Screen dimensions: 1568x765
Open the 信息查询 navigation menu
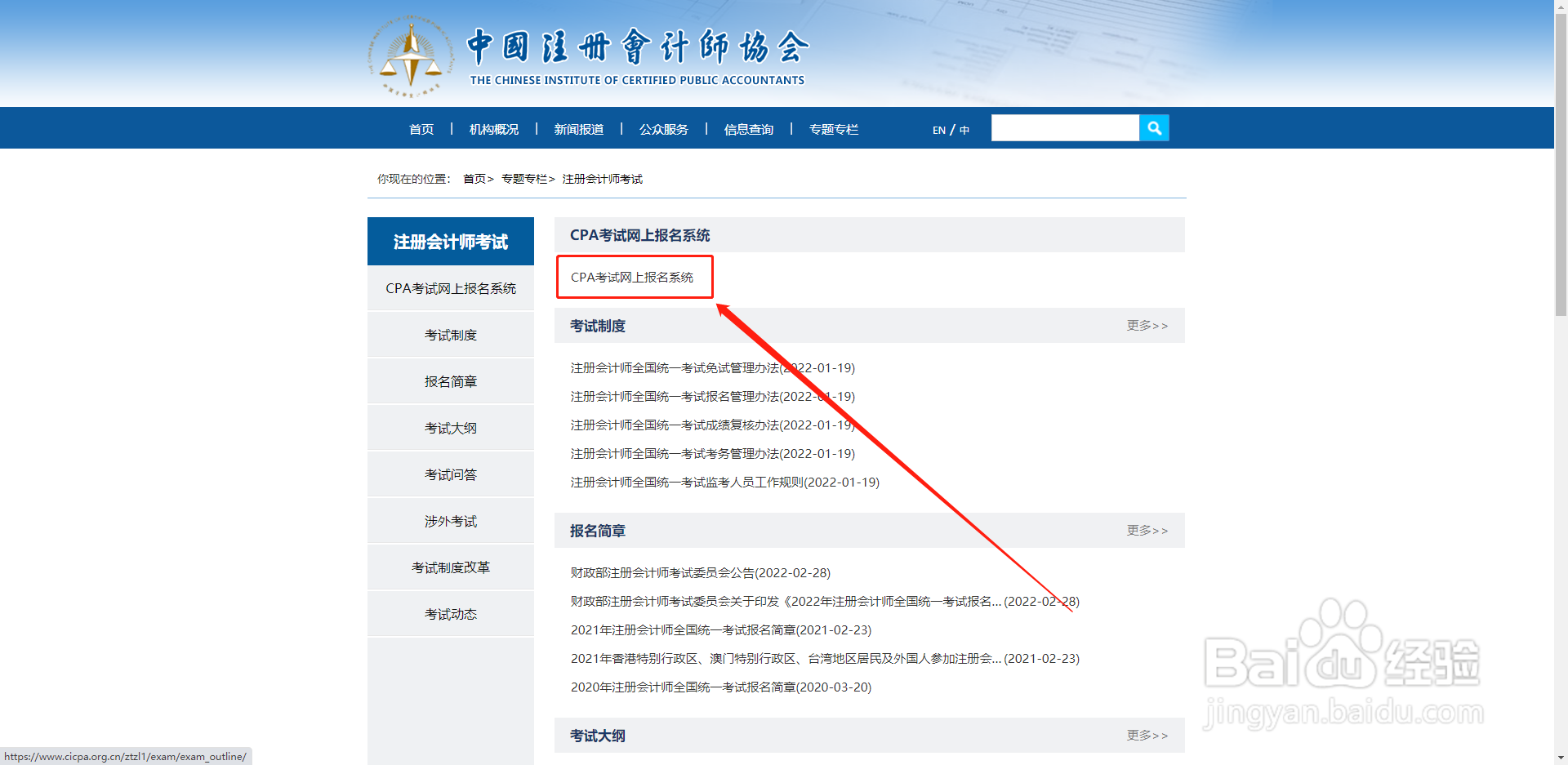[749, 129]
